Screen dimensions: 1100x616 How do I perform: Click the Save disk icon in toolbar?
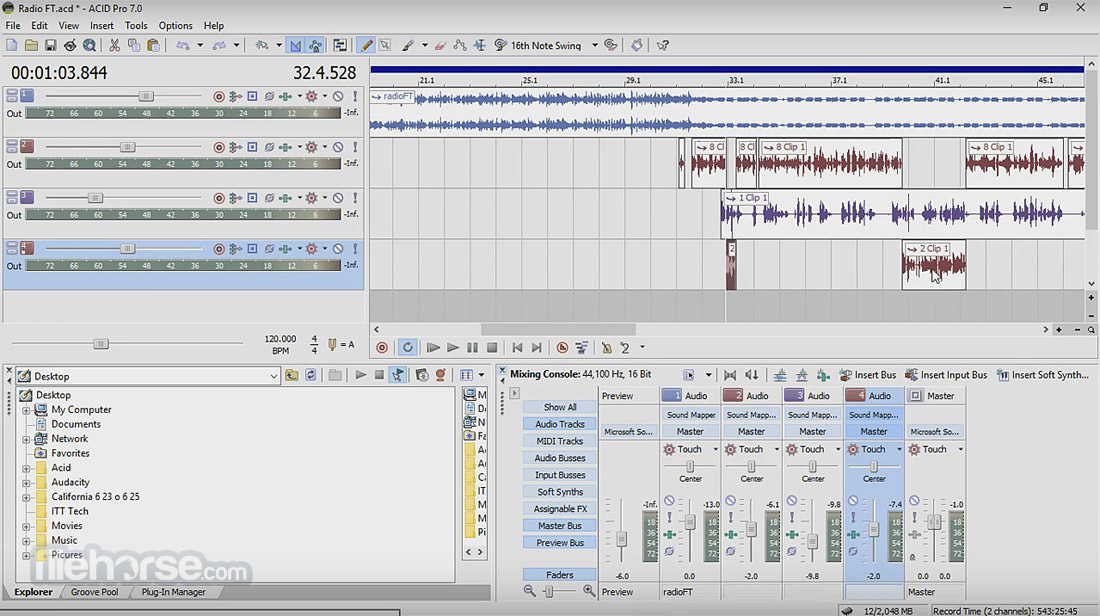(x=51, y=46)
